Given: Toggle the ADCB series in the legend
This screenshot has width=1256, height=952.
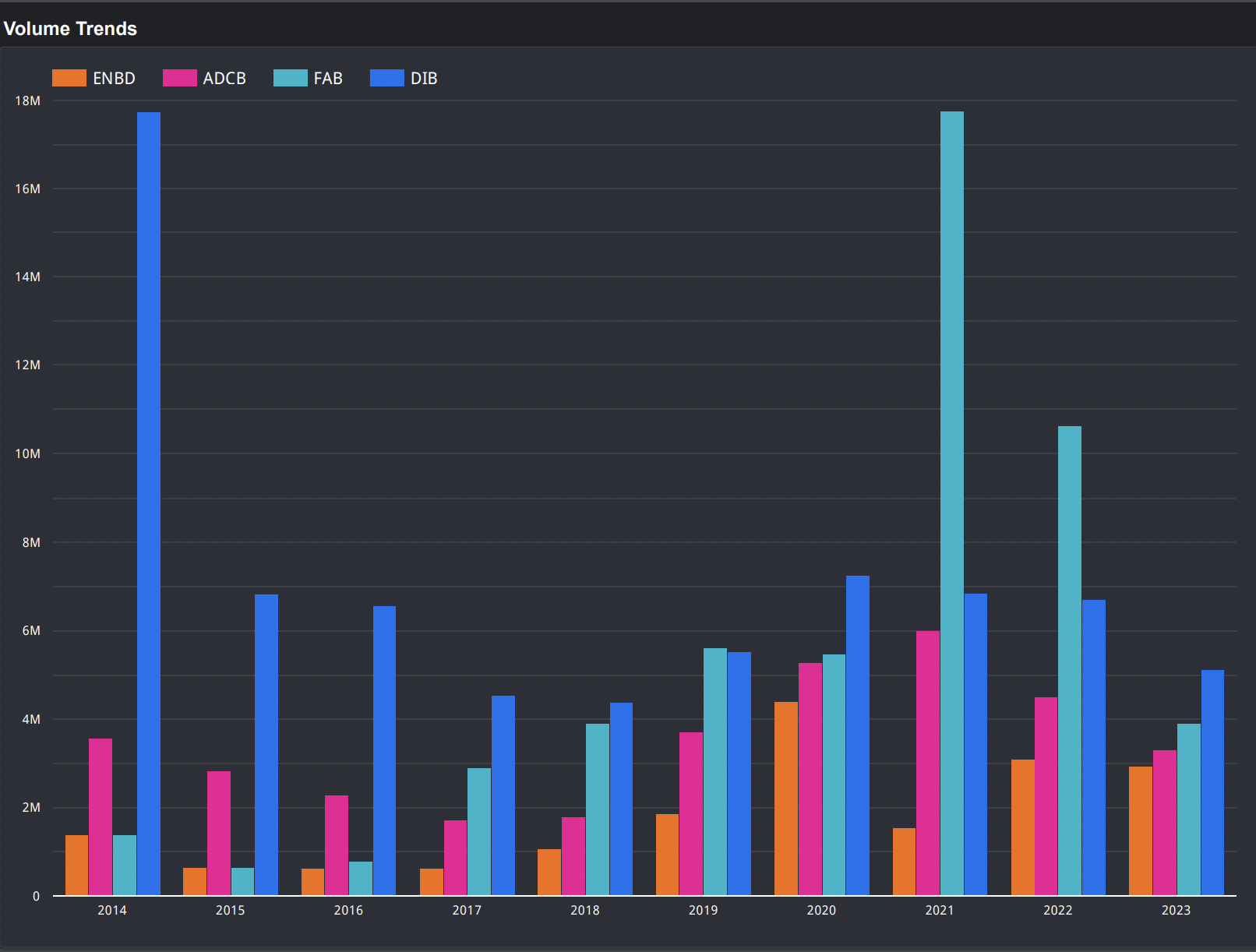Looking at the screenshot, I should pos(204,78).
